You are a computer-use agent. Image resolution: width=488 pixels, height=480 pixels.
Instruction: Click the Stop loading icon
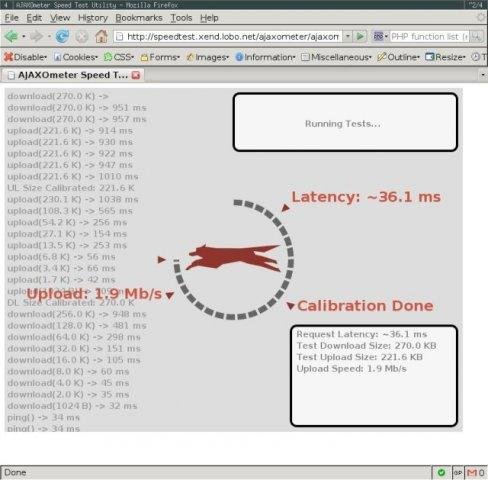coord(81,36)
